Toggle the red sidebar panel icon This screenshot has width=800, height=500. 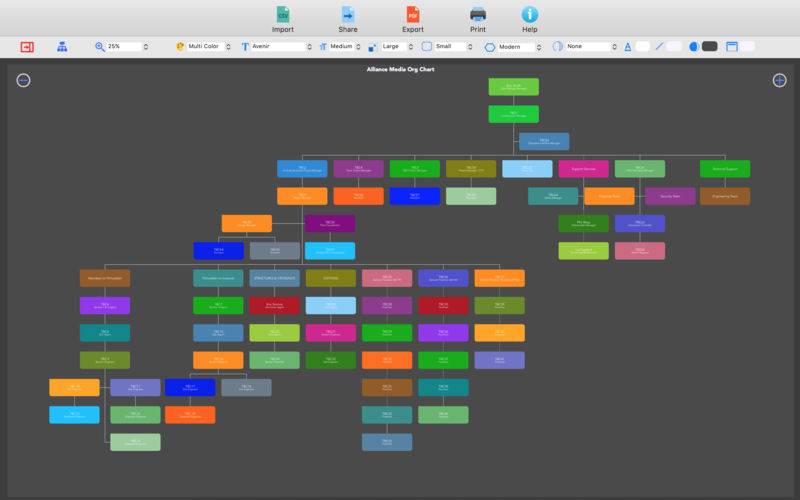click(27, 47)
